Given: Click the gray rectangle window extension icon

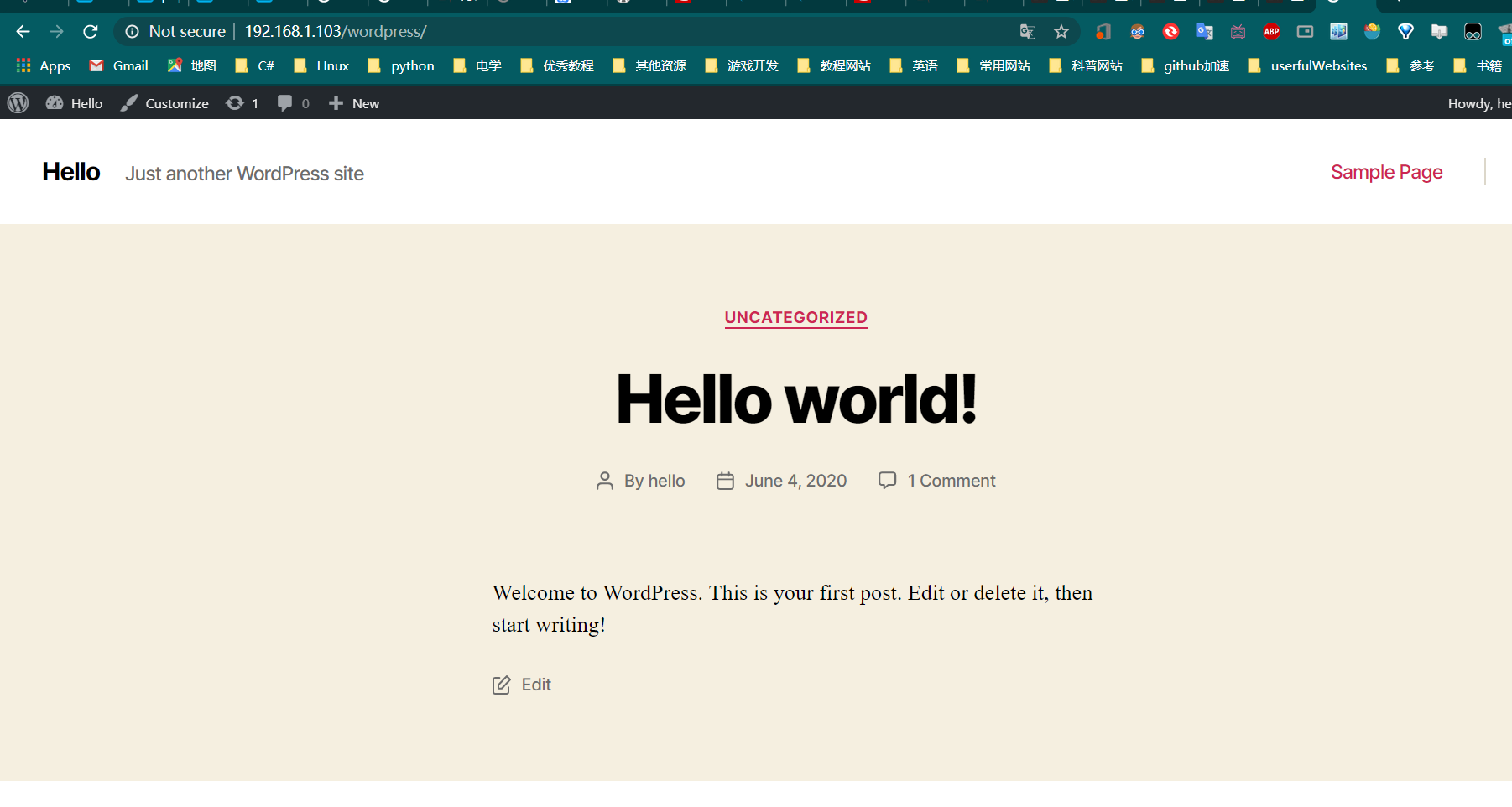Looking at the screenshot, I should 1305,32.
